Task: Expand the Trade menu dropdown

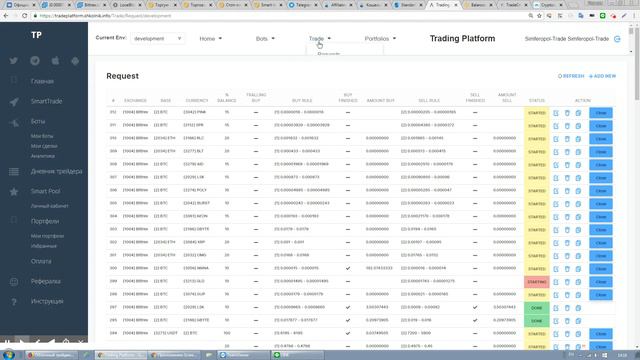Action: tap(320, 38)
